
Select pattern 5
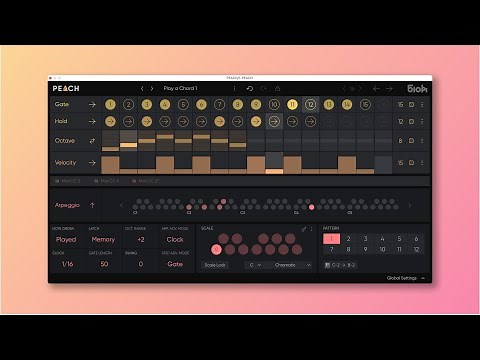399,239
